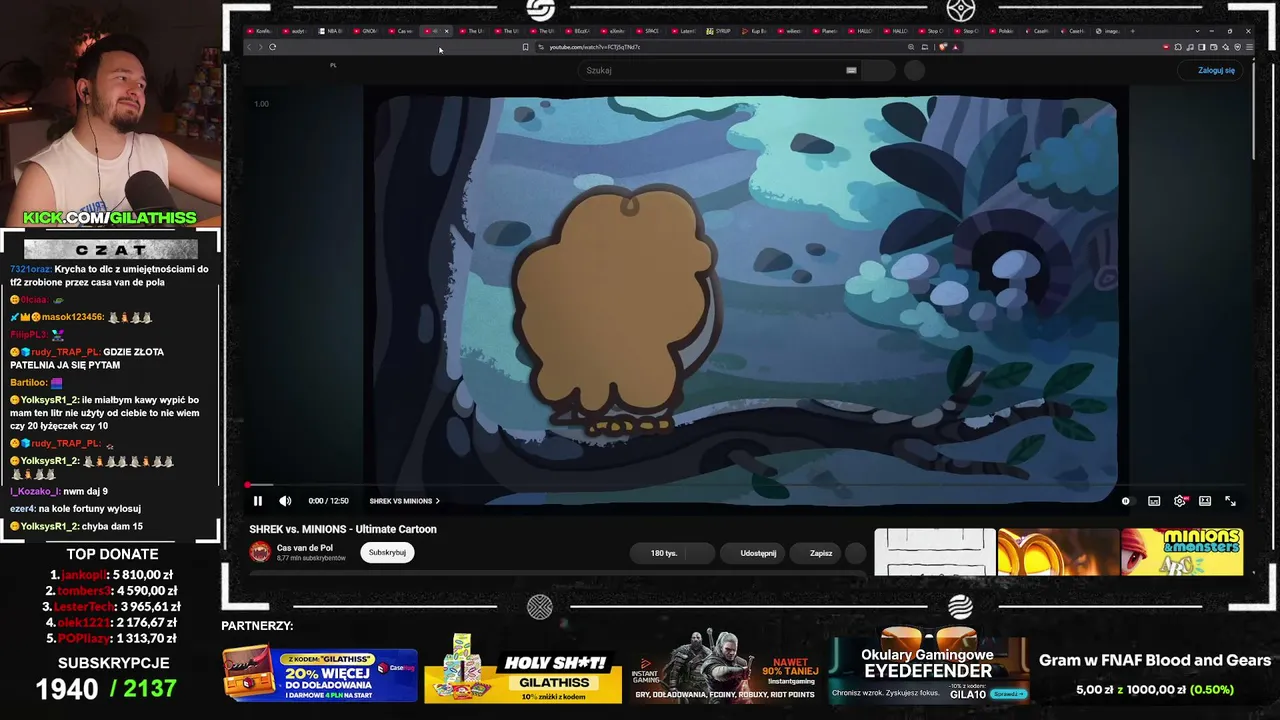Switch to the GNOM browser tab

point(366,31)
